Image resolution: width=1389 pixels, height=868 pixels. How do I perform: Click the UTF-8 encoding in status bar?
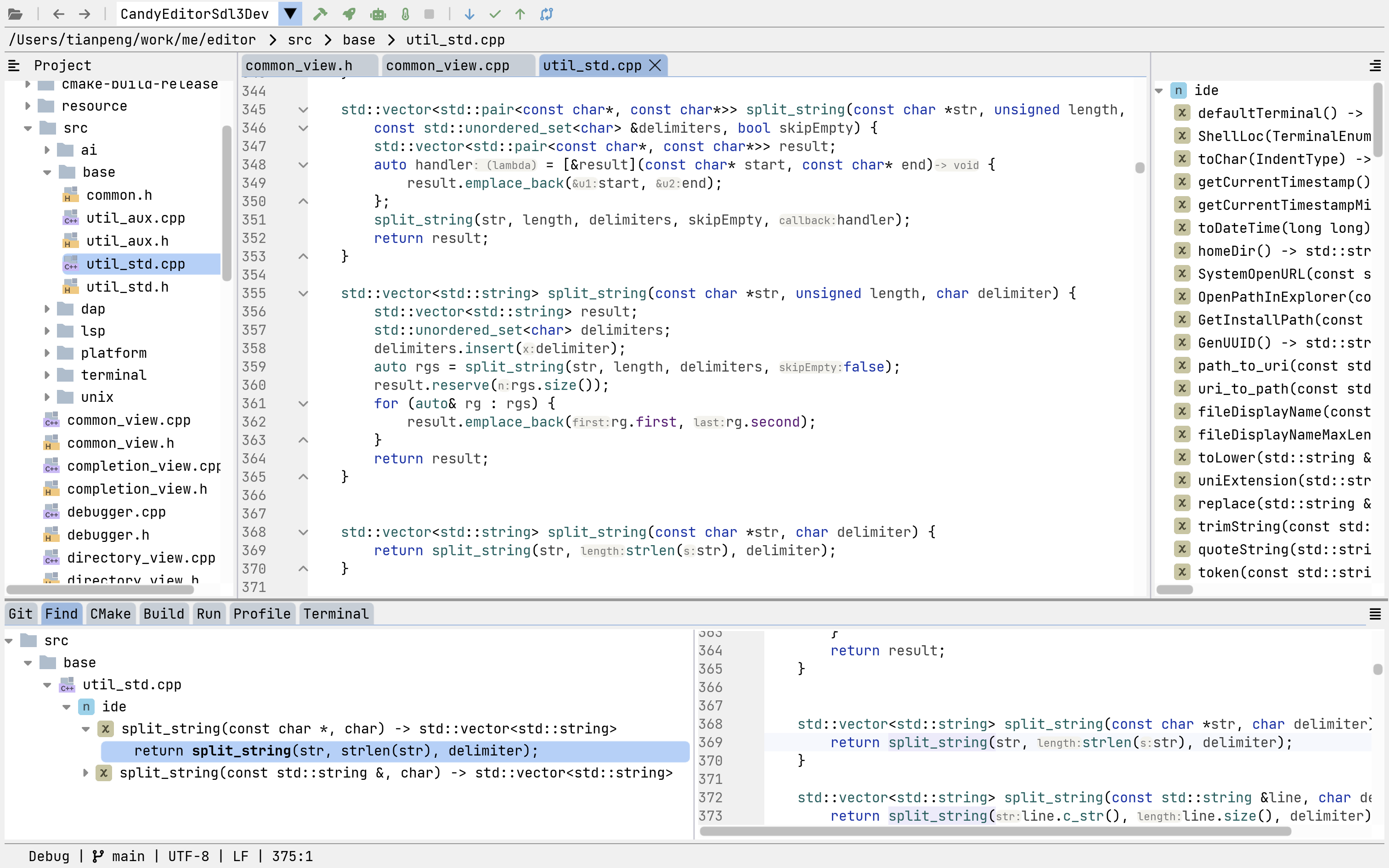point(189,856)
